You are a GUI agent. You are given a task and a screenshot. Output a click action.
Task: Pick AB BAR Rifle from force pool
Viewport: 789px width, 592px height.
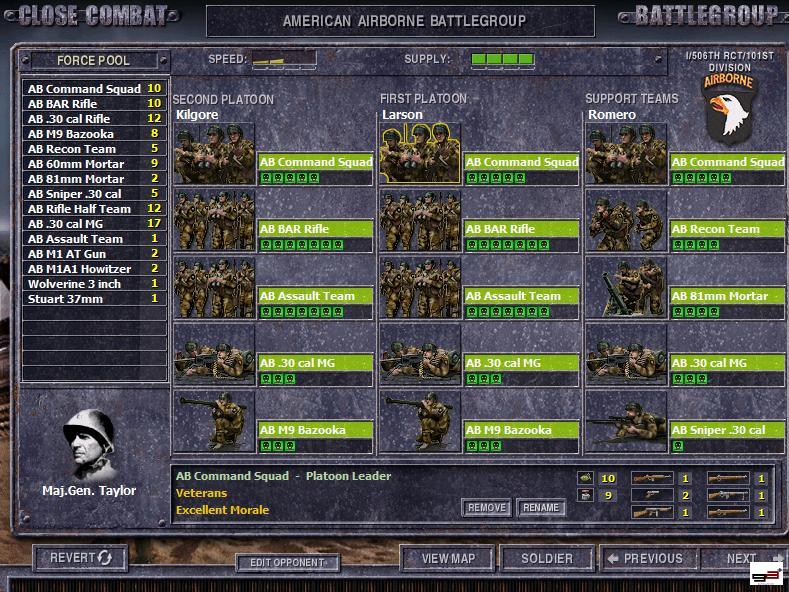(95, 104)
